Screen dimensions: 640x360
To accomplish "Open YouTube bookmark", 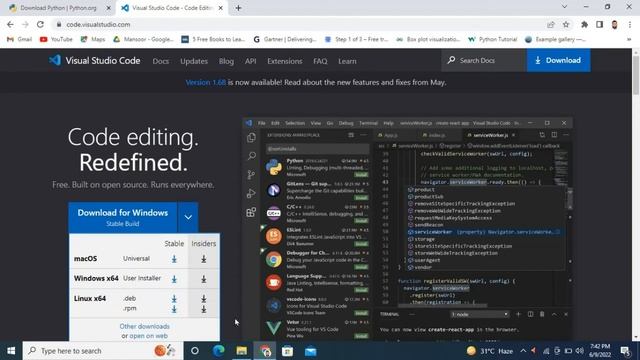I will (x=56, y=39).
